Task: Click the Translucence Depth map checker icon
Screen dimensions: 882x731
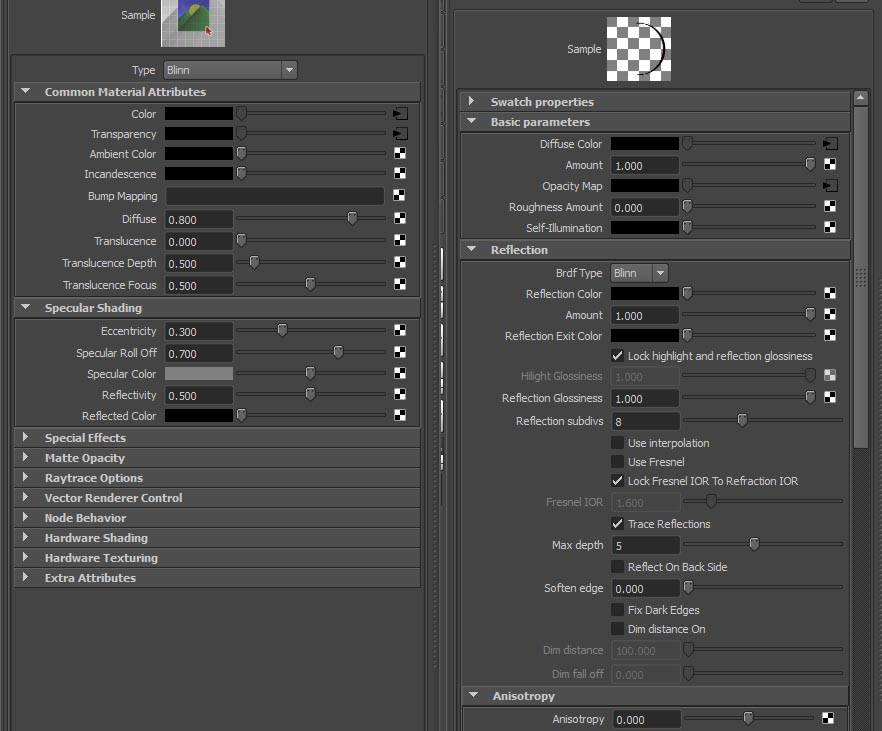Action: (x=400, y=262)
